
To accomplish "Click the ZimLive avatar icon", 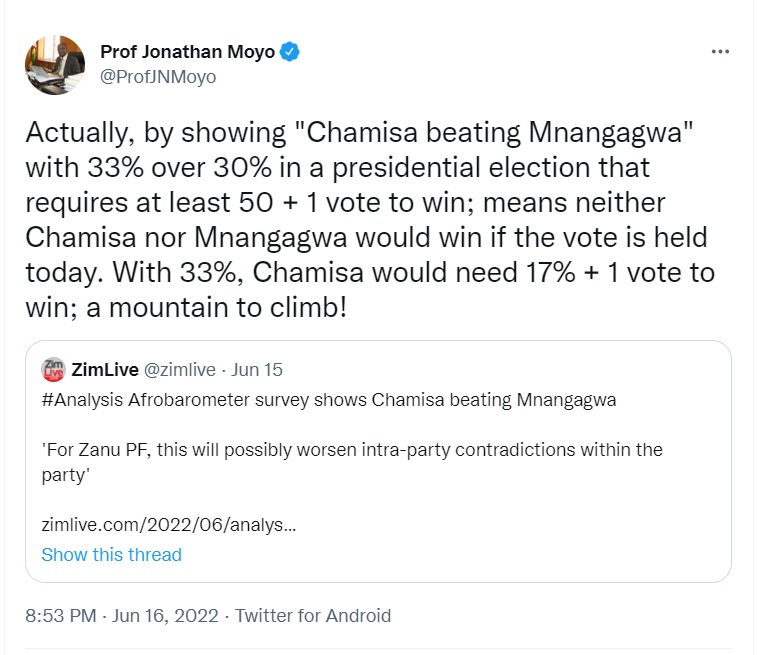I will tap(54, 370).
